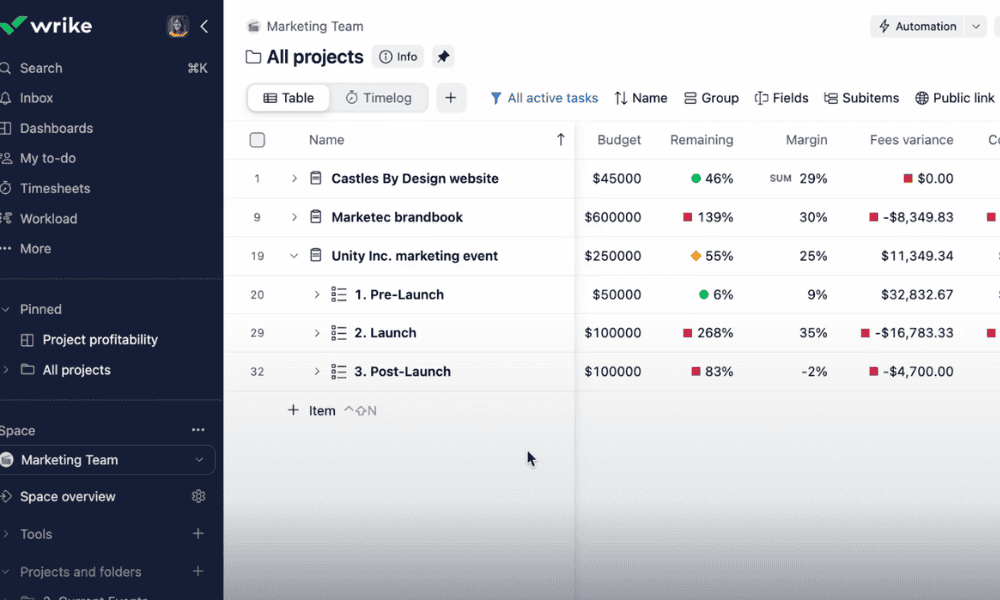
Task: Expand the Castles By Design website row
Action: (294, 179)
